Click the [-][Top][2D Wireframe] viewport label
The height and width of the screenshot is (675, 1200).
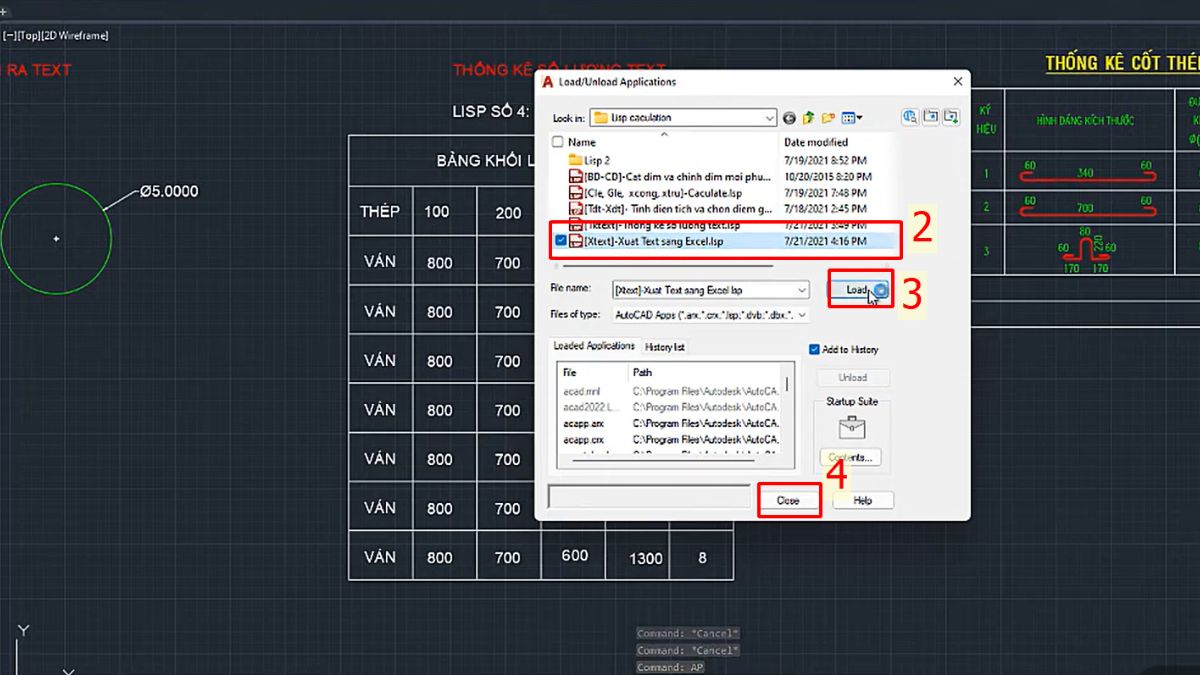coord(56,36)
